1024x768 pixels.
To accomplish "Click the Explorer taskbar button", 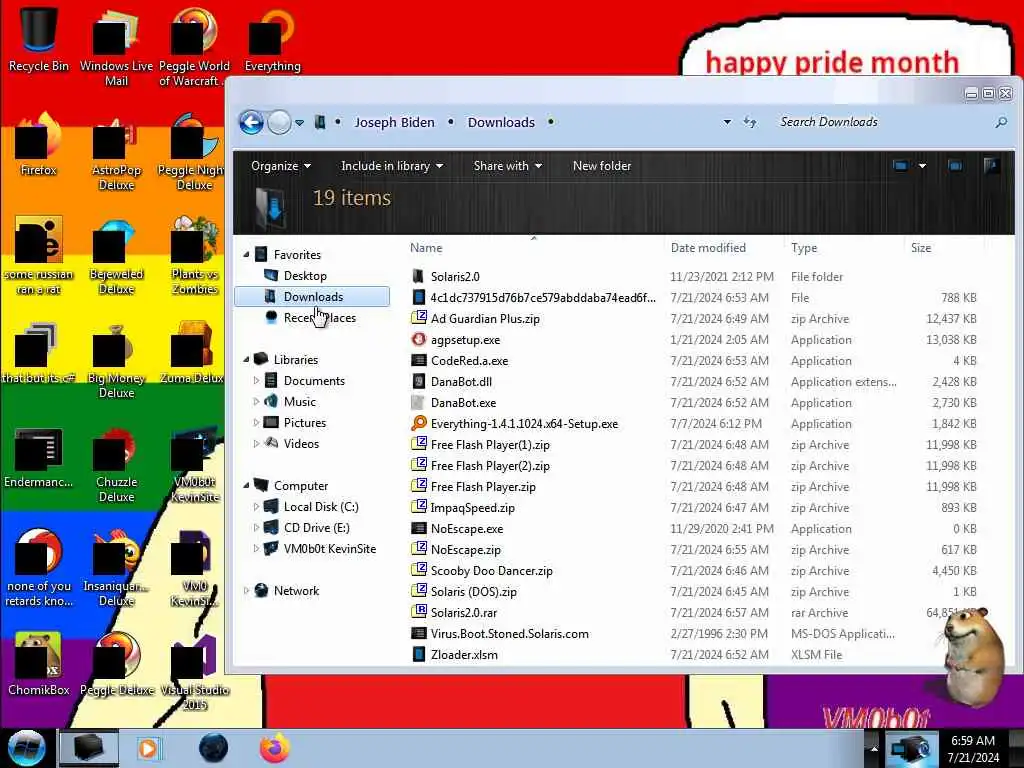I will click(x=89, y=748).
